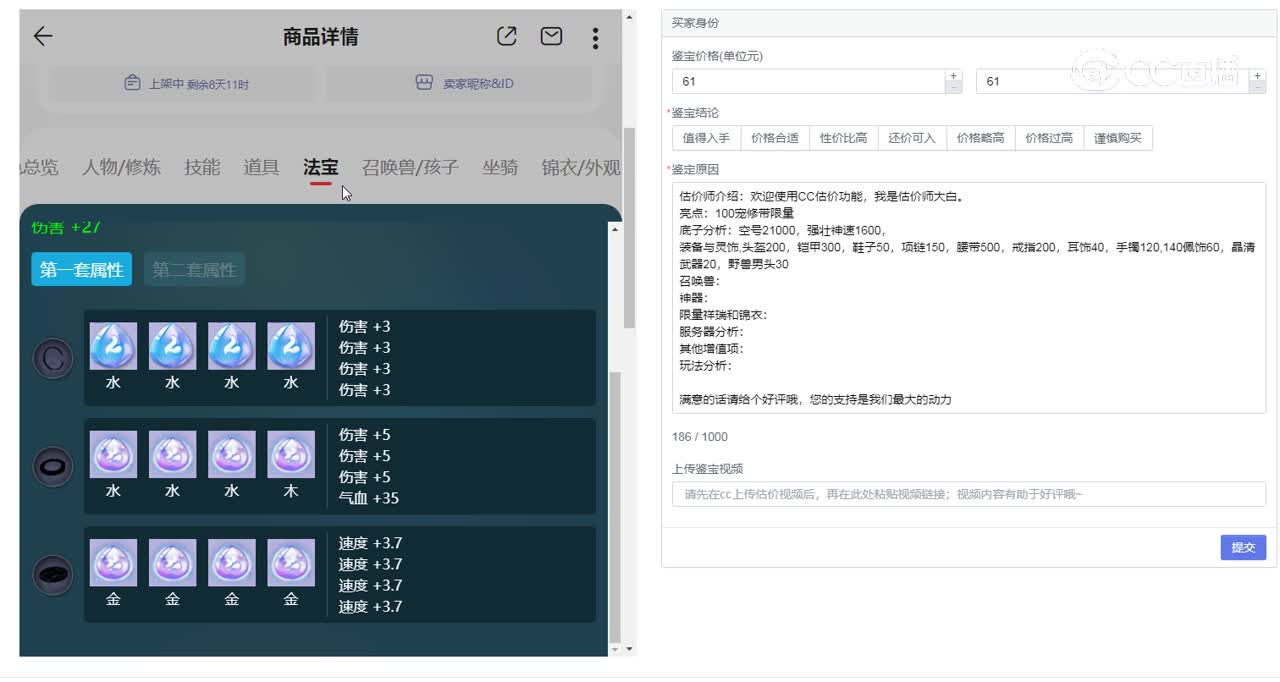Select the 价格过高 appraisal conclusion
This screenshot has width=1280, height=682.
[1047, 137]
